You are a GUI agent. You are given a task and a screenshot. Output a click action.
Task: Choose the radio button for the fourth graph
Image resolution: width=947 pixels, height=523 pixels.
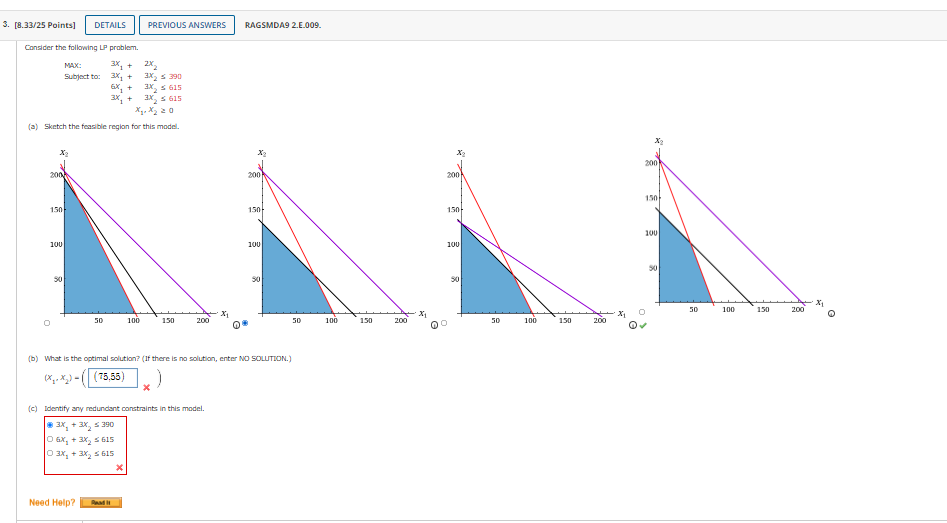coord(642,312)
